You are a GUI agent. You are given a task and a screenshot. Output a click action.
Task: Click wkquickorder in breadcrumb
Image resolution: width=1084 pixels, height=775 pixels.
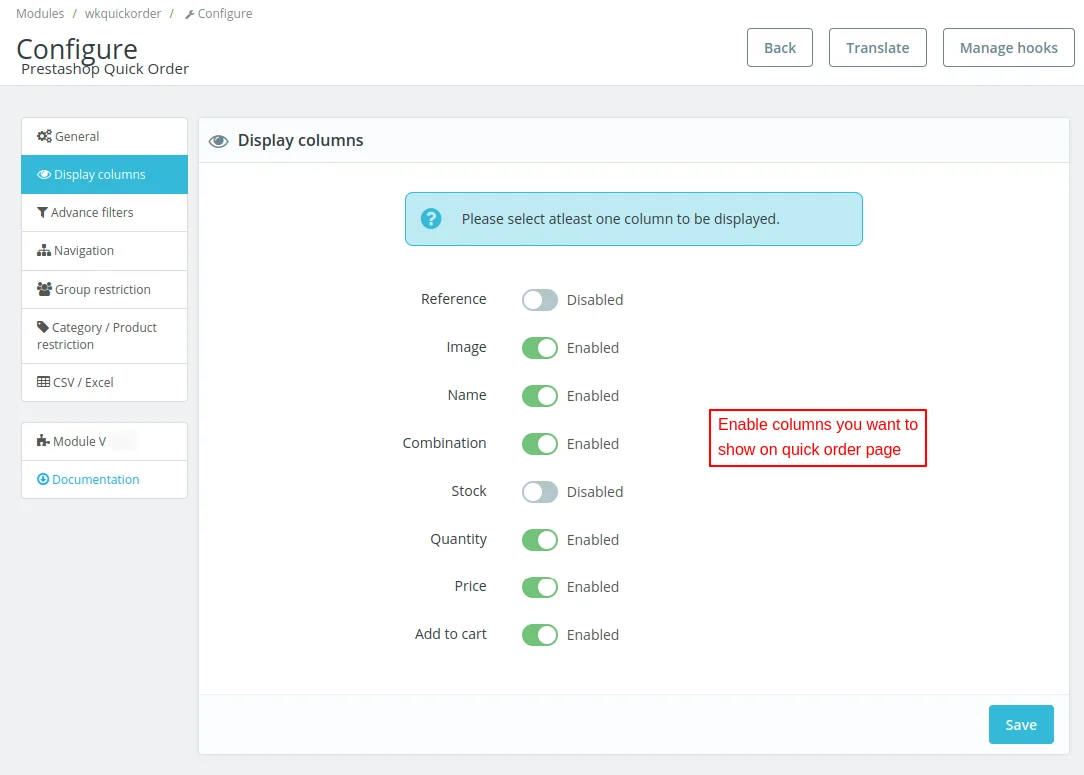pos(123,13)
